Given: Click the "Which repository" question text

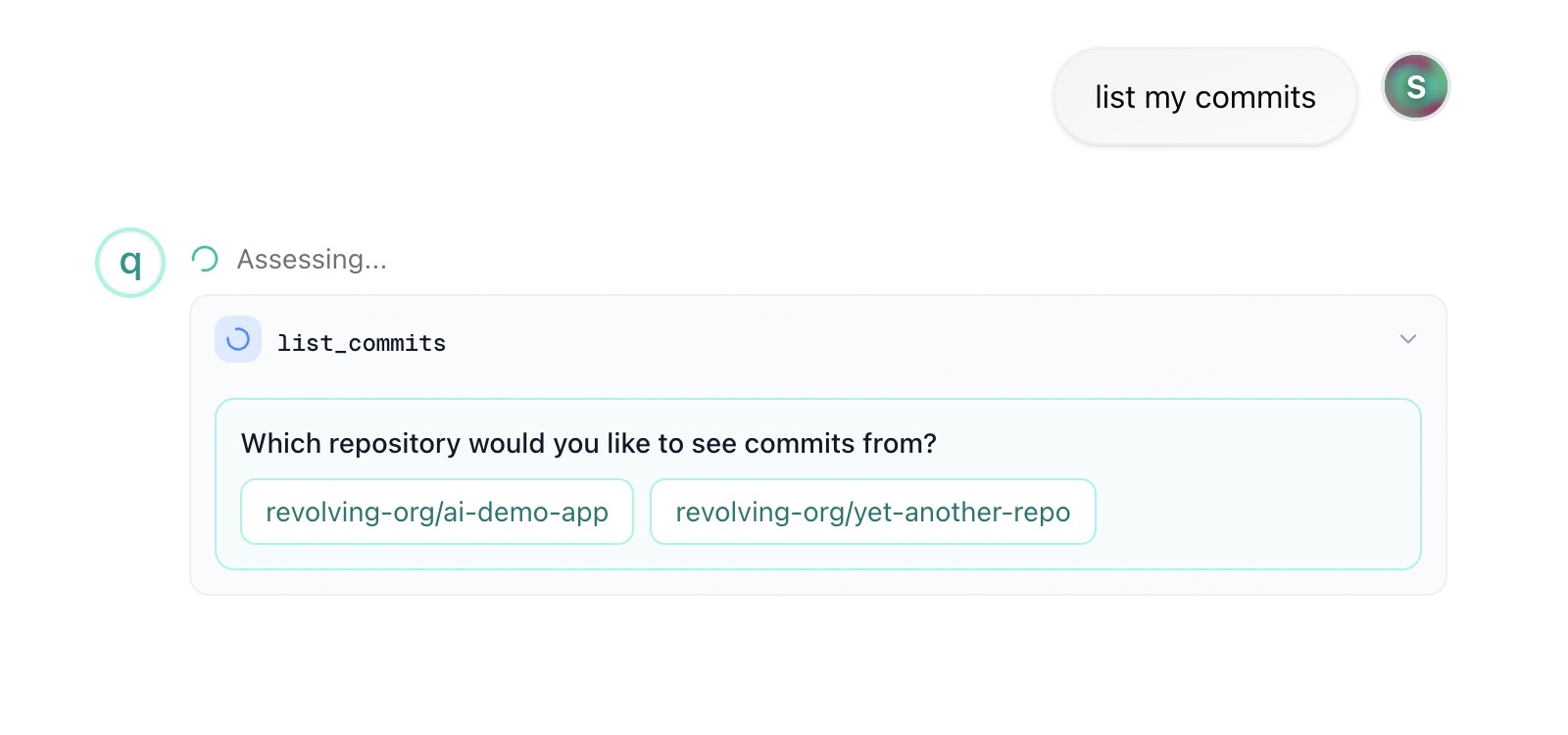Looking at the screenshot, I should [x=588, y=443].
